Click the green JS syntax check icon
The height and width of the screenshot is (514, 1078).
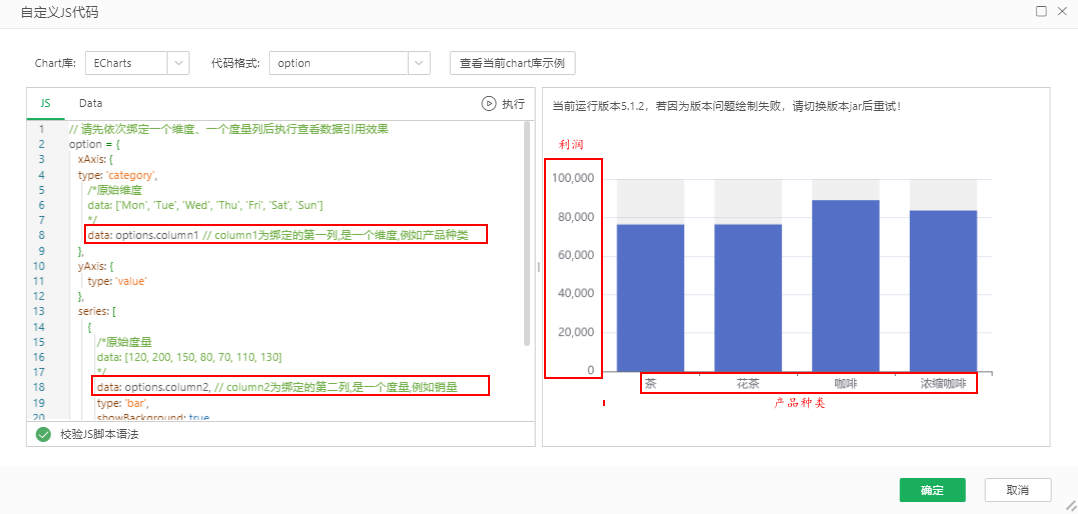(43, 434)
